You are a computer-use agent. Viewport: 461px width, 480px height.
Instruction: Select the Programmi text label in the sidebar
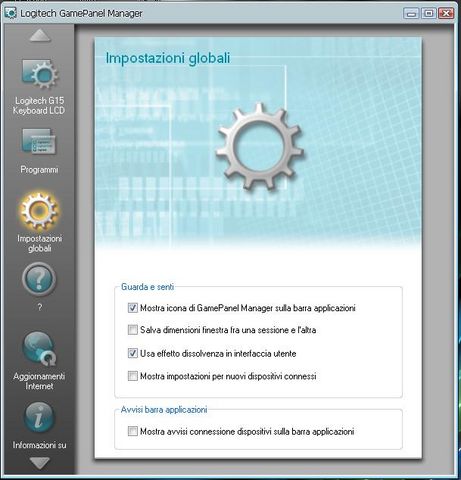click(39, 170)
